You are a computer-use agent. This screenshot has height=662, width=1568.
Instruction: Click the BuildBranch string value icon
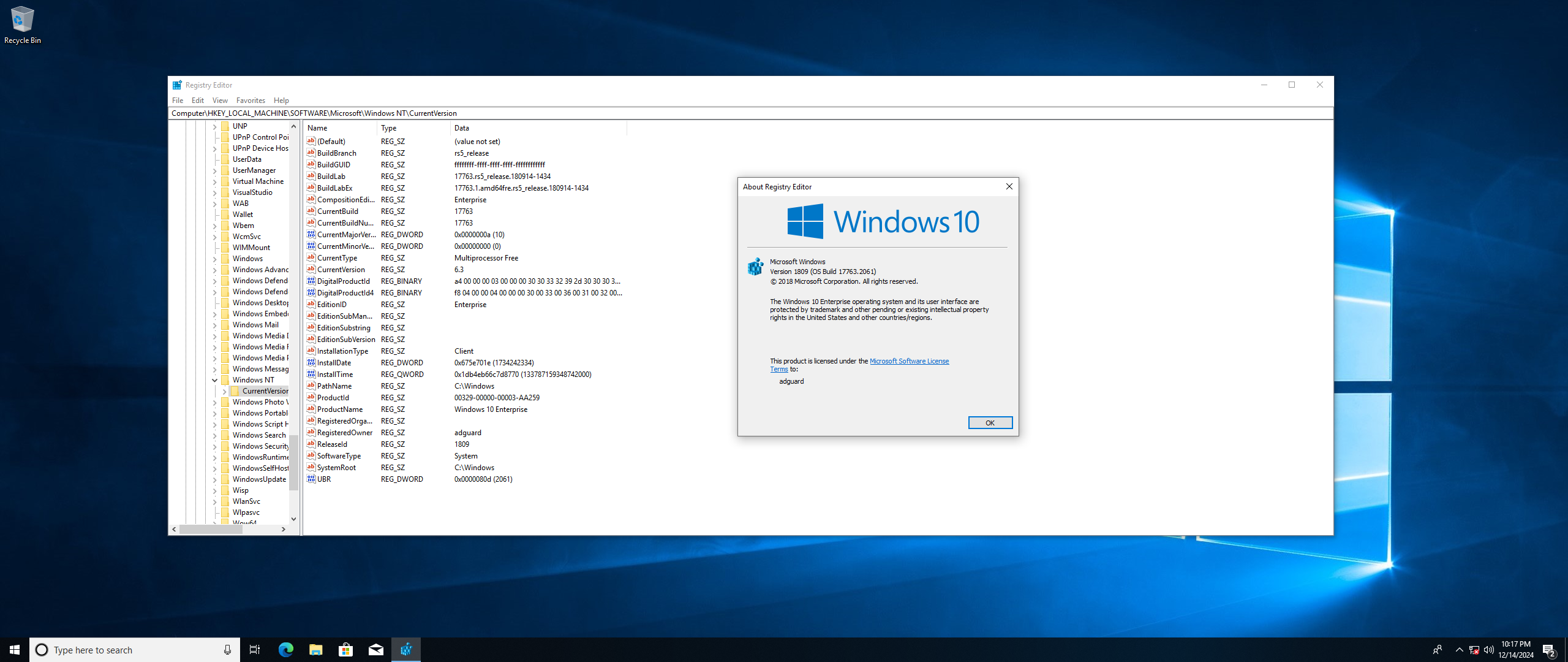(311, 153)
